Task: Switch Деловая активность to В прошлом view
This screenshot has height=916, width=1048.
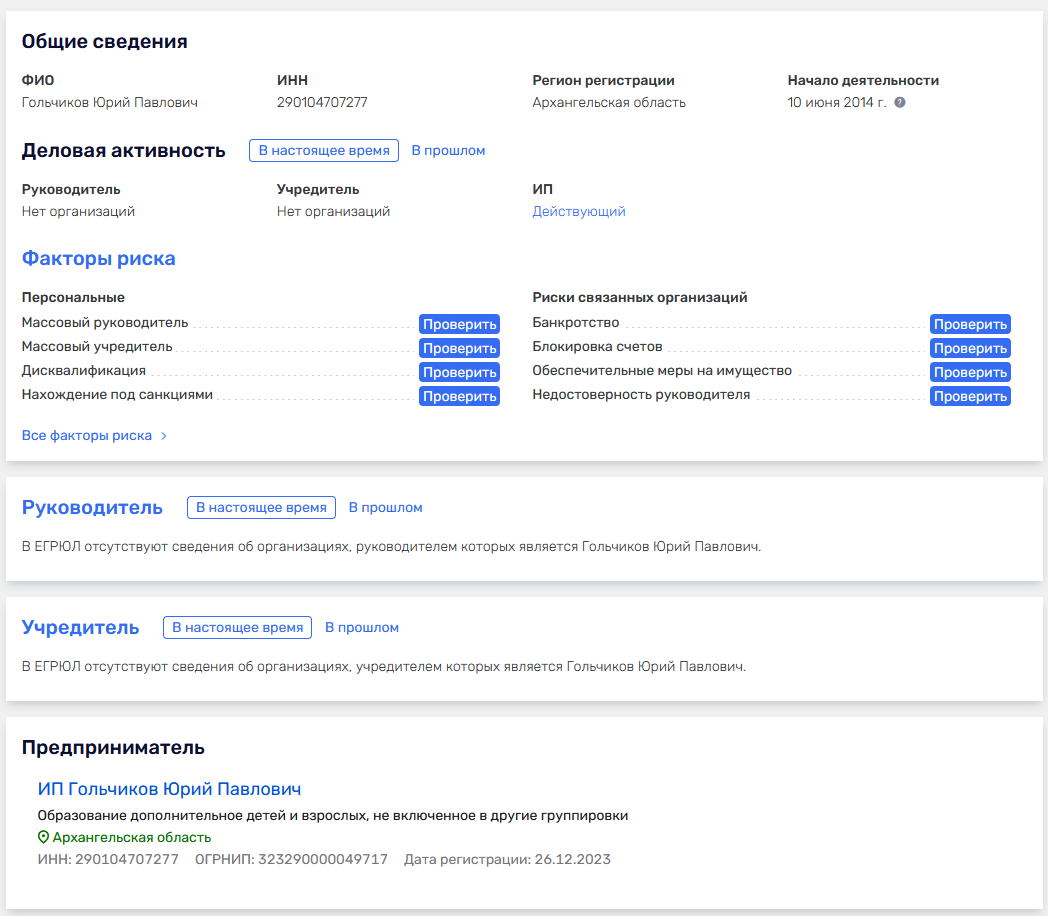Action: point(448,150)
